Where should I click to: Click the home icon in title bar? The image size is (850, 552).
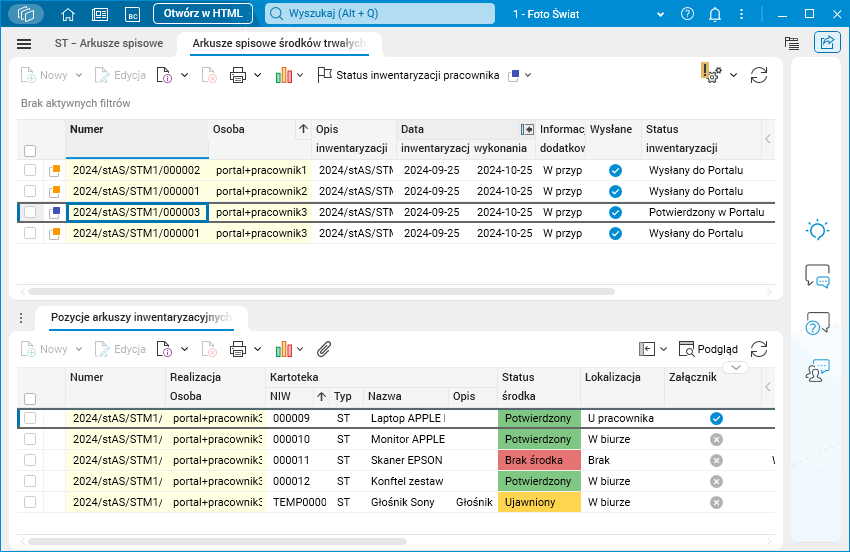point(68,14)
